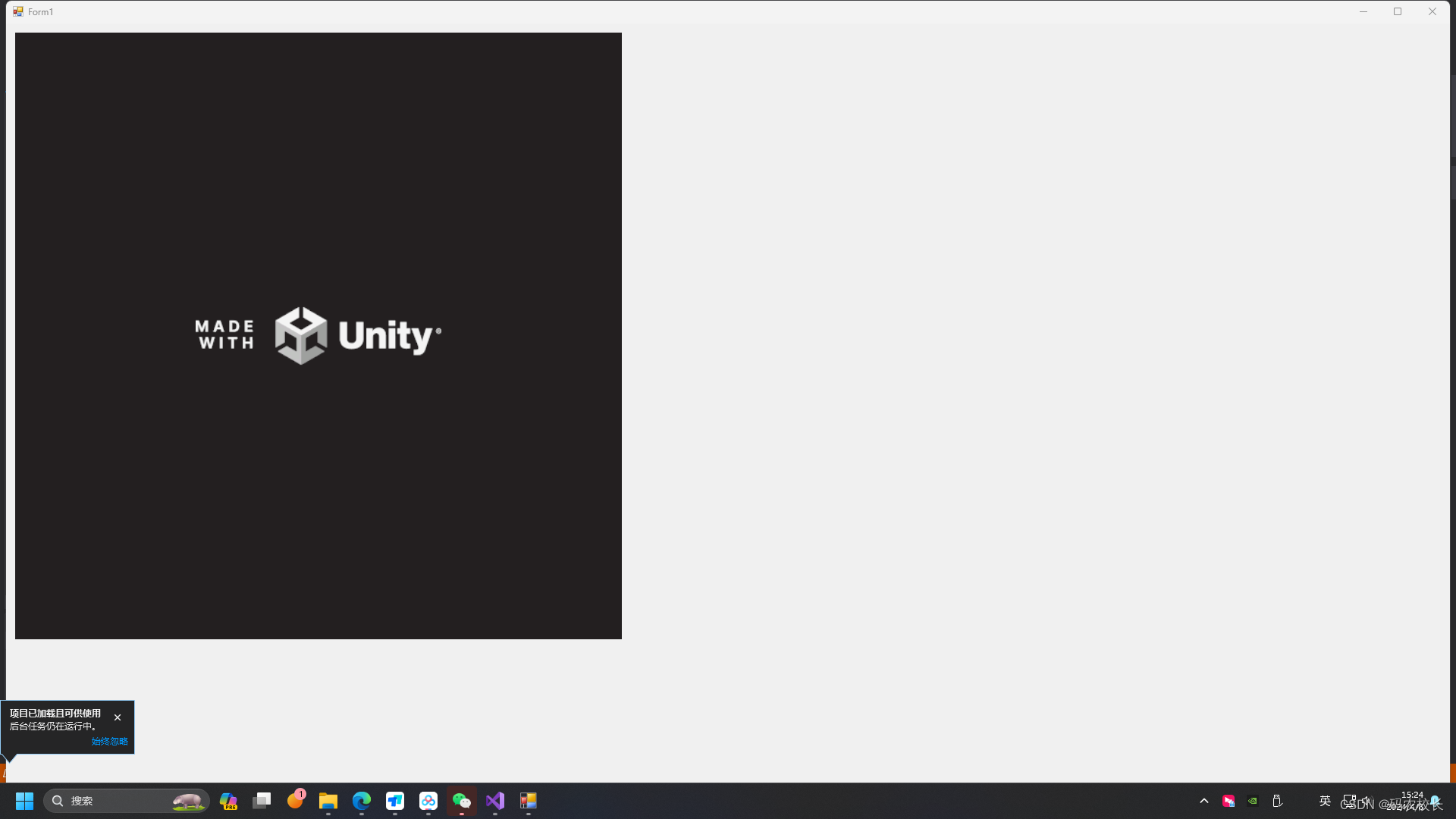The image size is (1456, 819).
Task: Open File Explorer from taskbar
Action: (328, 801)
